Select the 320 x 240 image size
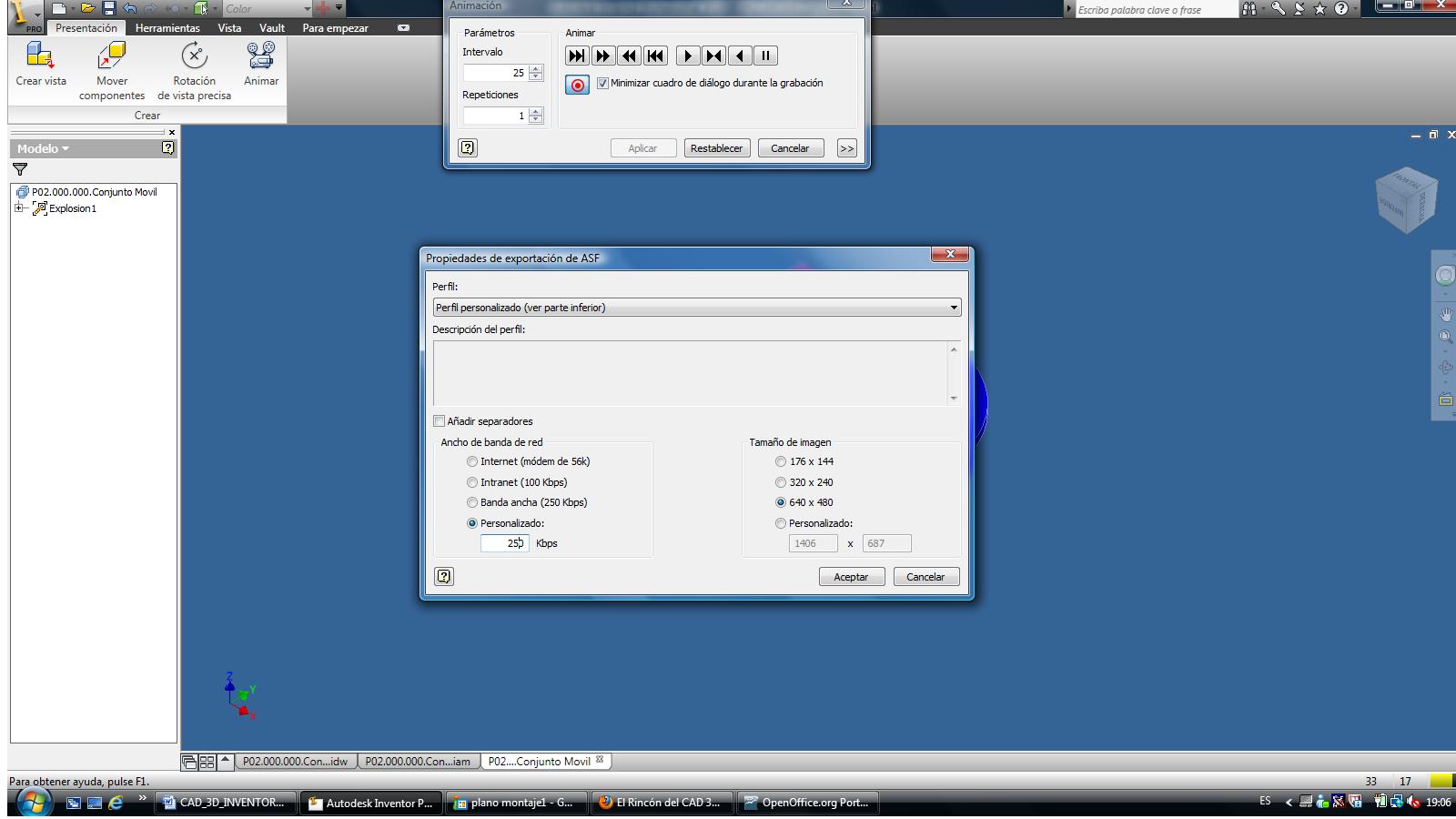The image size is (1456, 819). (x=781, y=482)
